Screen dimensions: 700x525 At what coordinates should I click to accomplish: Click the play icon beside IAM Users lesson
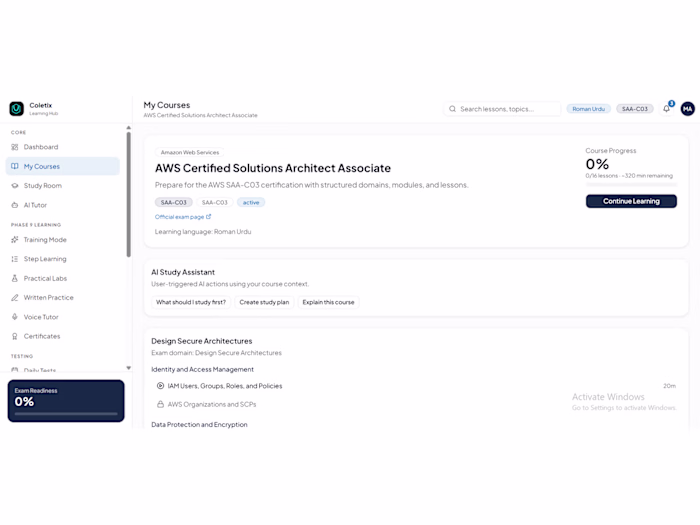click(160, 386)
